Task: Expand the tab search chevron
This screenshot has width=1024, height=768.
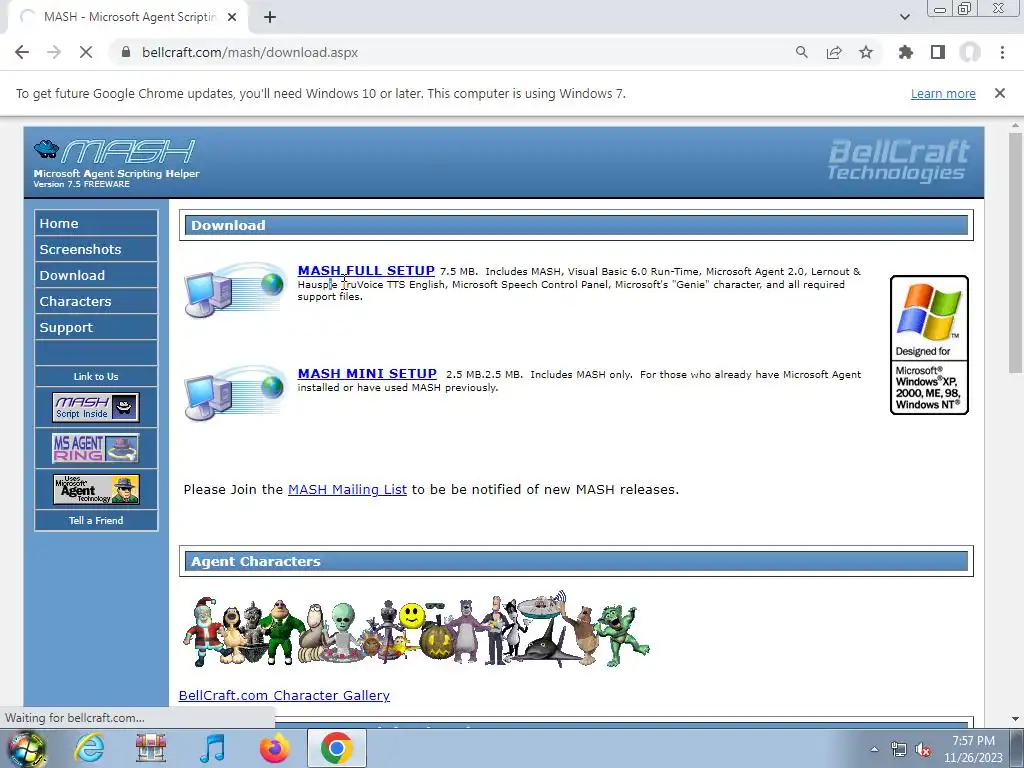Action: click(x=904, y=17)
